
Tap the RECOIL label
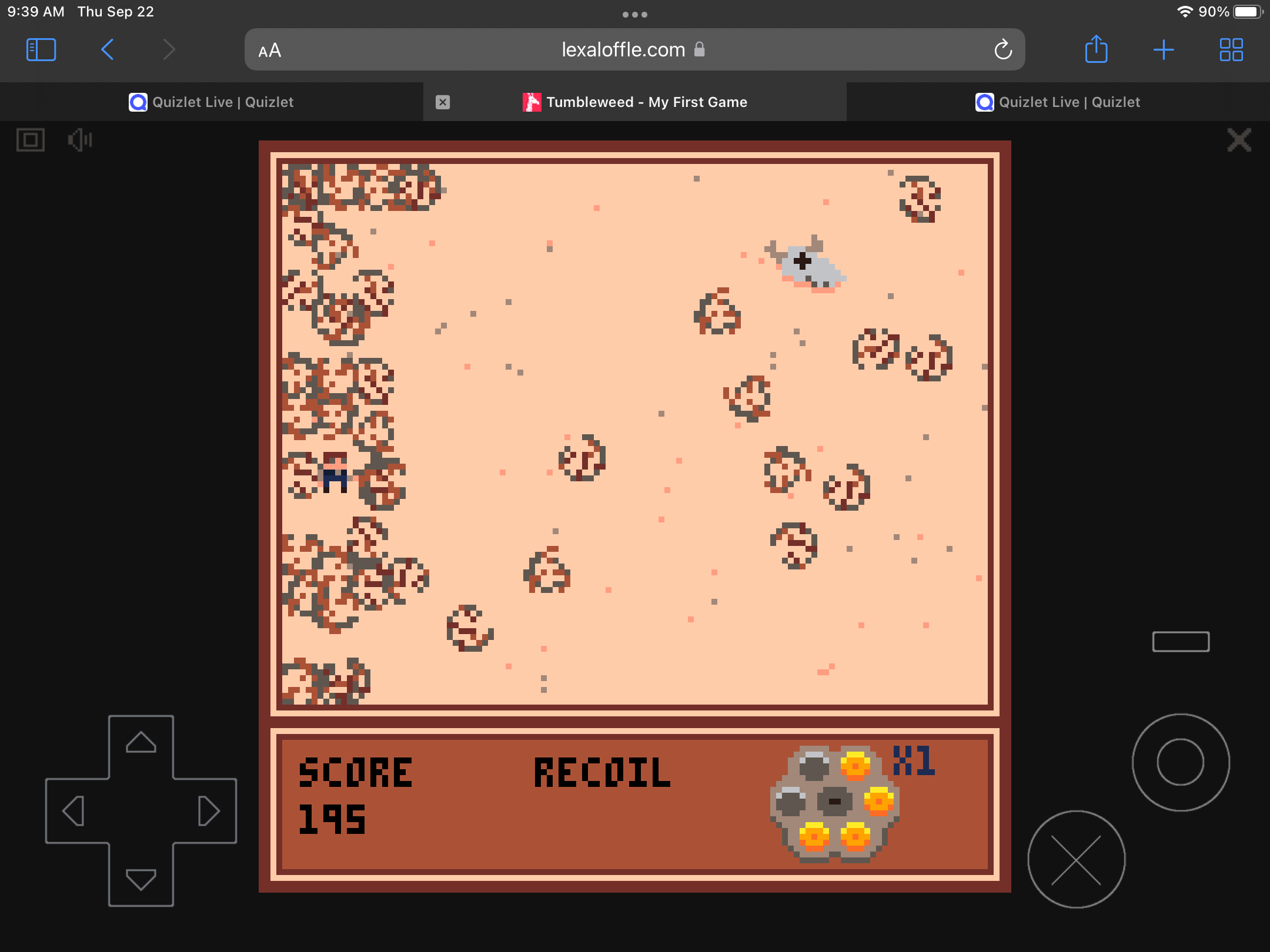pos(602,772)
